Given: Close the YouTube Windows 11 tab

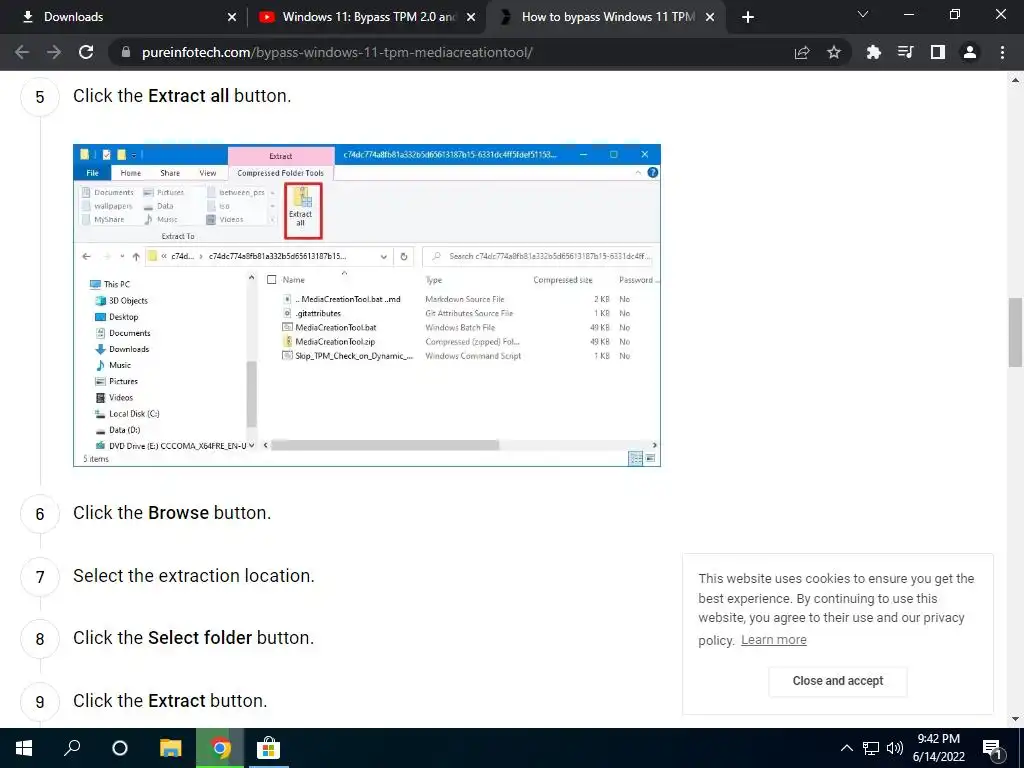Looking at the screenshot, I should coord(471,17).
